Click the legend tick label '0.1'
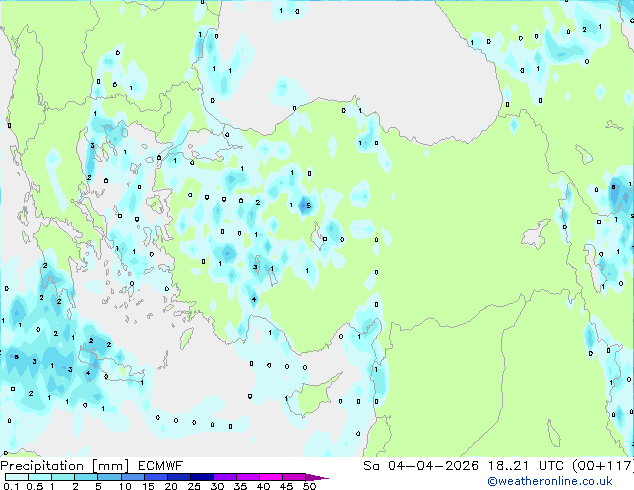 pos(11,486)
